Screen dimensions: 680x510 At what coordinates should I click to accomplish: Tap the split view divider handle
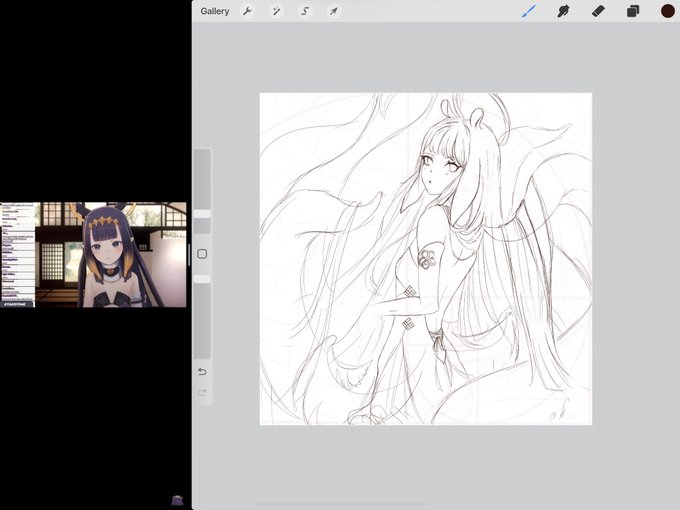[189, 255]
